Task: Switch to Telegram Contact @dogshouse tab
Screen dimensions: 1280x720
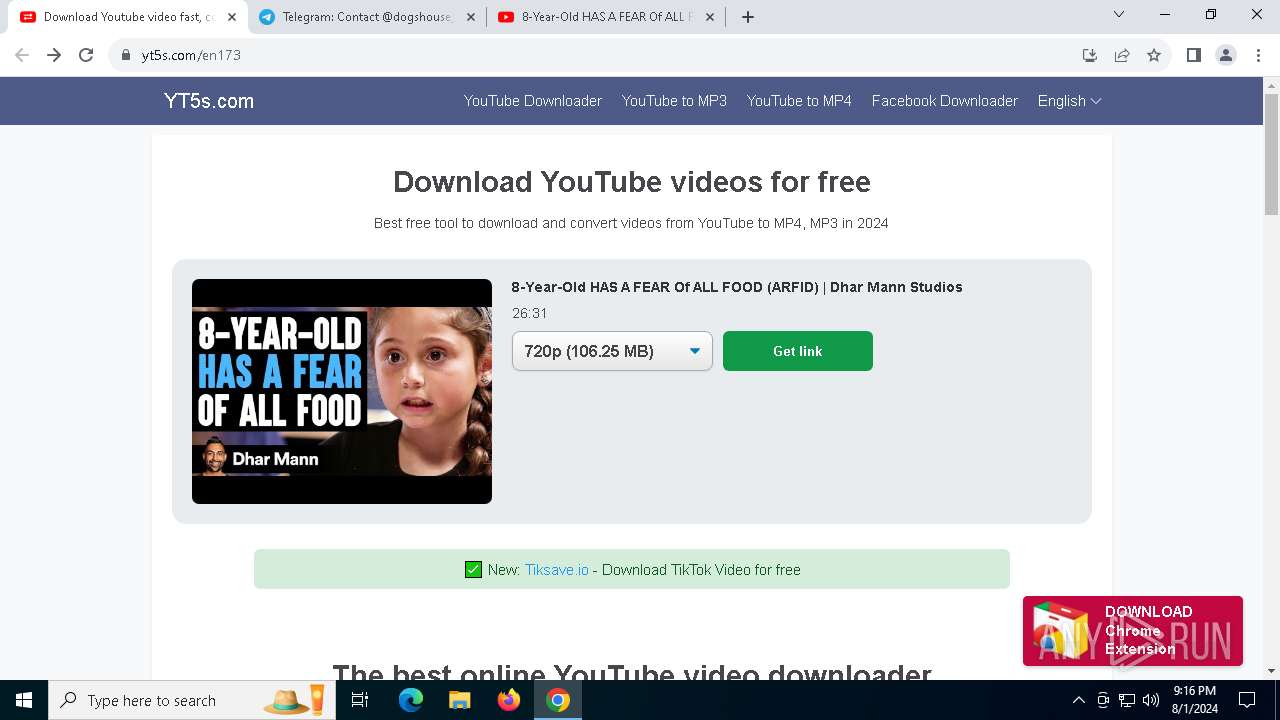Action: (x=367, y=17)
